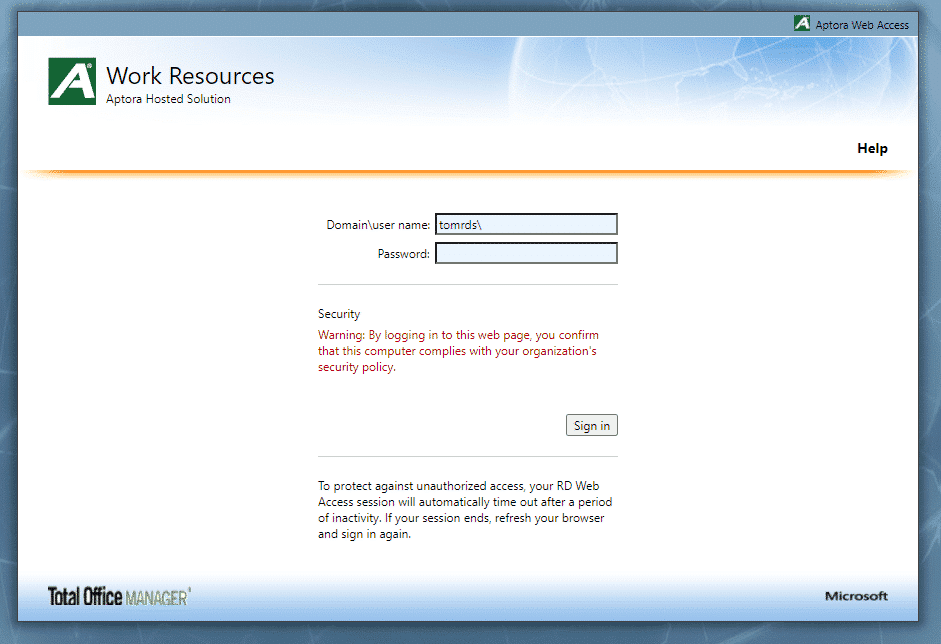This screenshot has height=644, width=941.
Task: Open the Help link
Action: pyautogui.click(x=872, y=148)
